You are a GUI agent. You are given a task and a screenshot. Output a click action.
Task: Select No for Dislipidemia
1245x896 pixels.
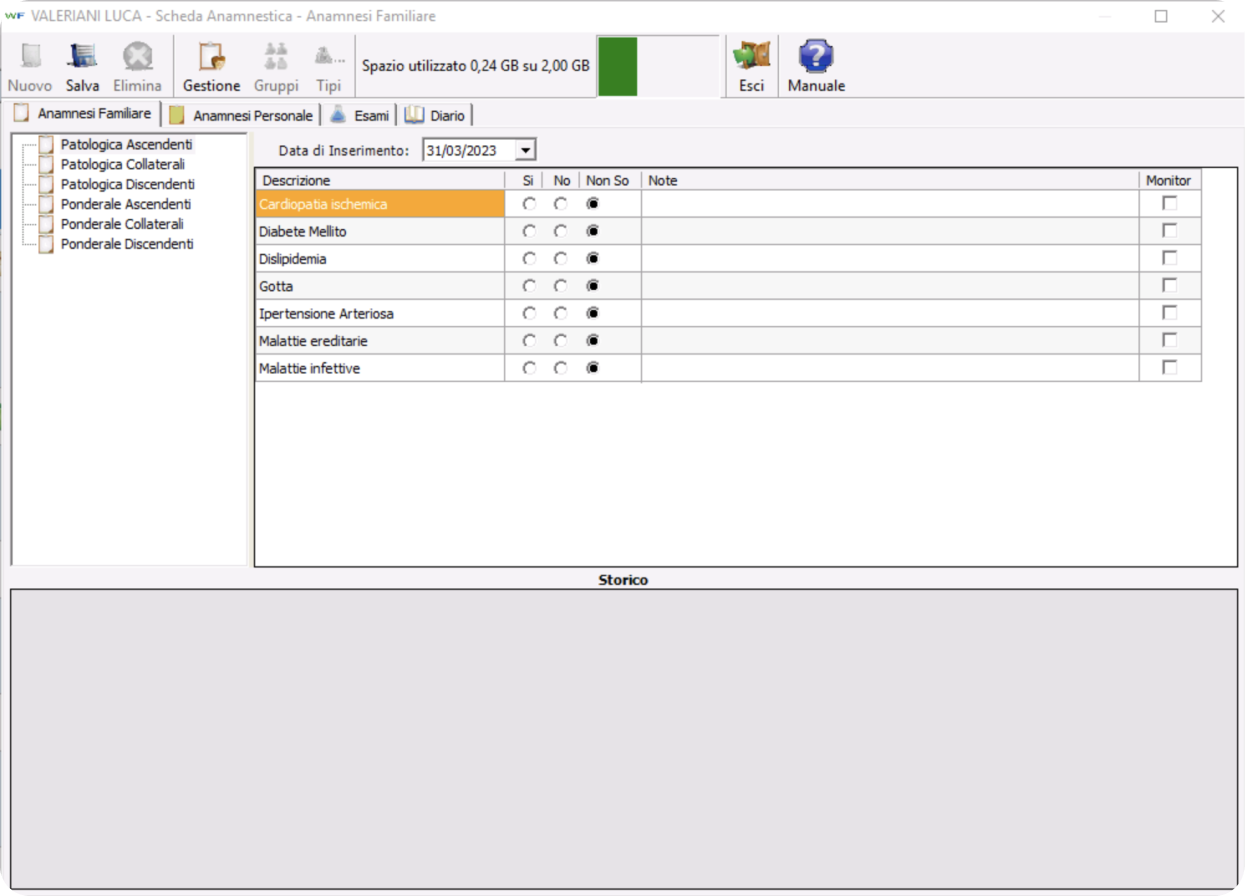[561, 259]
